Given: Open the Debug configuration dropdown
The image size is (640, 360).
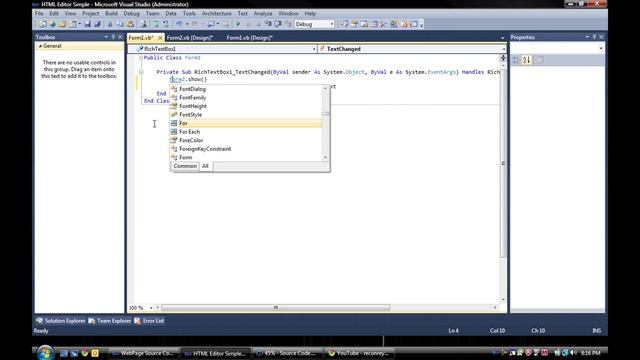Looking at the screenshot, I should pos(331,24).
